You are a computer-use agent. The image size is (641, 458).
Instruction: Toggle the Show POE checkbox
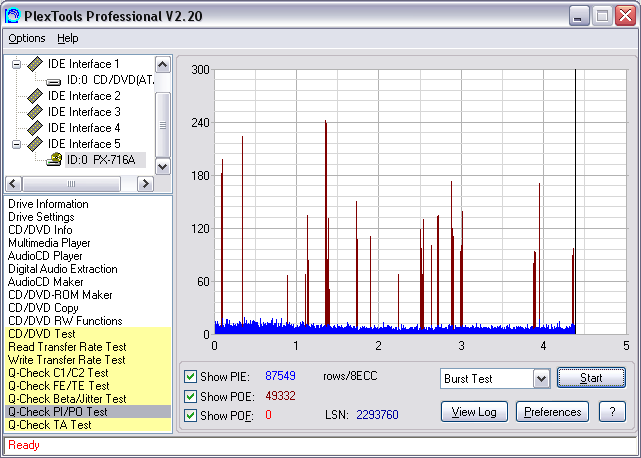[190, 396]
